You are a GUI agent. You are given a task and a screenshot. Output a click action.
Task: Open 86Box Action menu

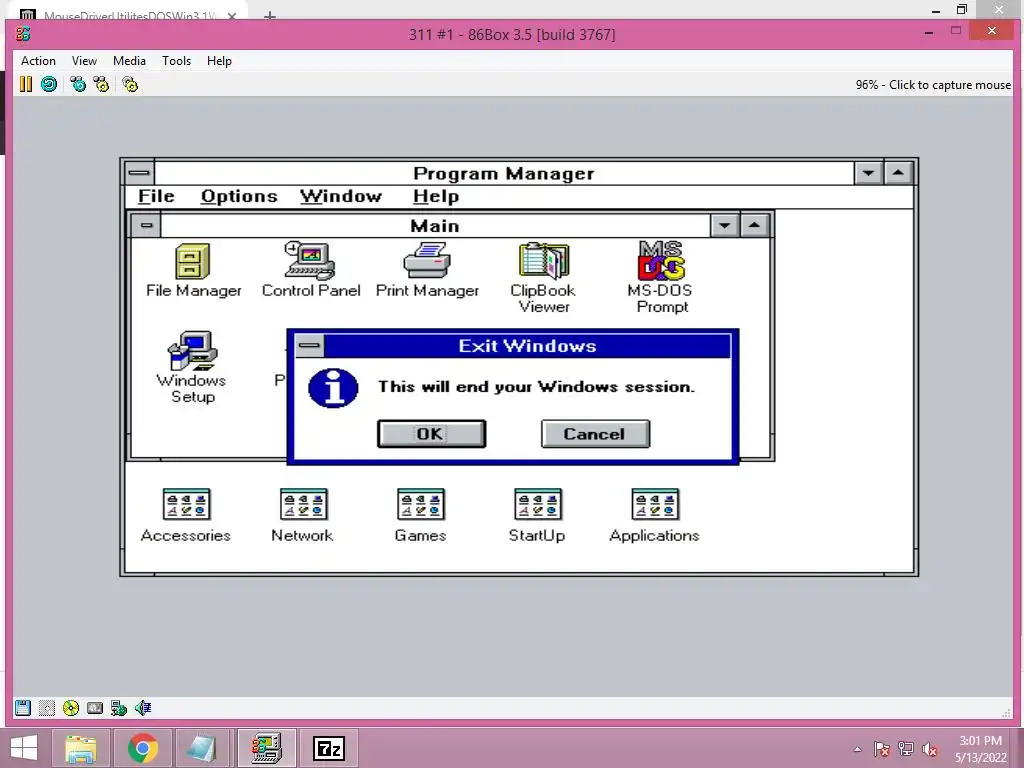(39, 61)
